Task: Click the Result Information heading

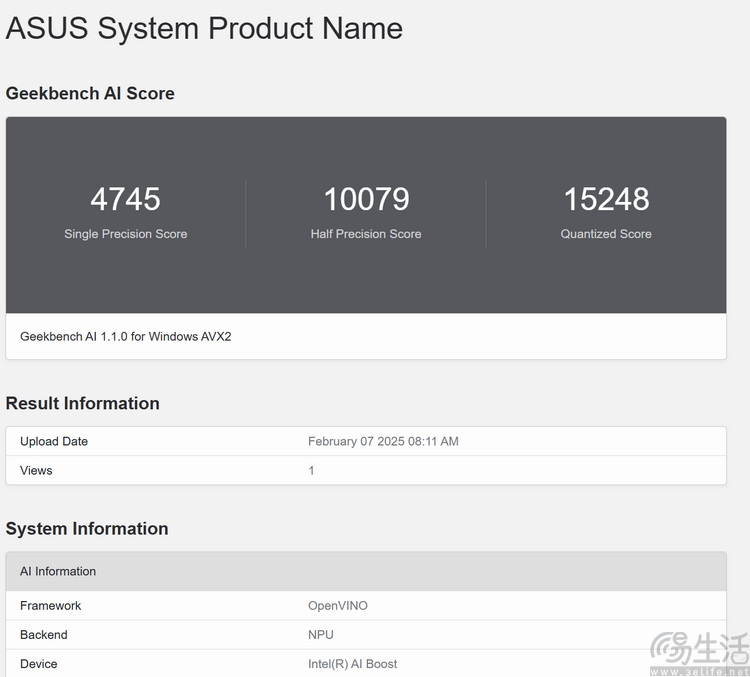Action: [x=83, y=403]
